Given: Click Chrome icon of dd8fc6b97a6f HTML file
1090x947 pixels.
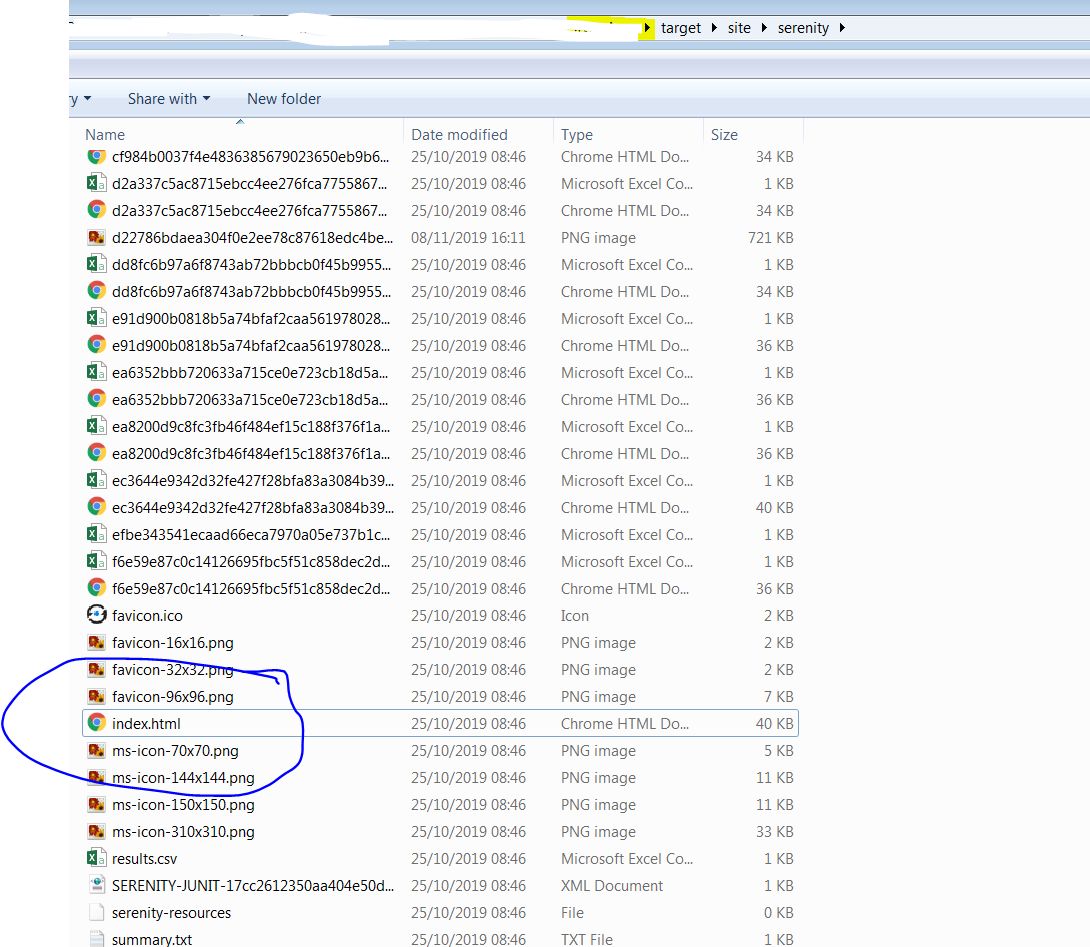Looking at the screenshot, I should 97,291.
